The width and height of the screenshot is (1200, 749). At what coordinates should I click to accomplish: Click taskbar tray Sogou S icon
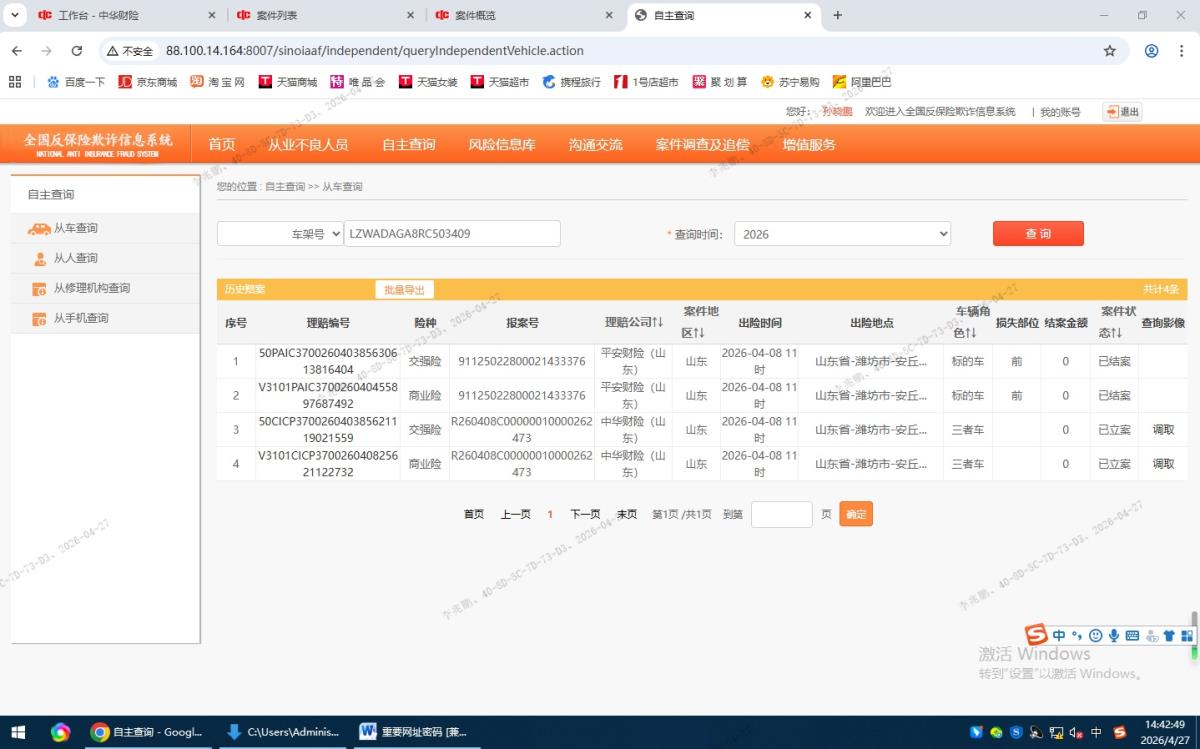click(x=1120, y=732)
